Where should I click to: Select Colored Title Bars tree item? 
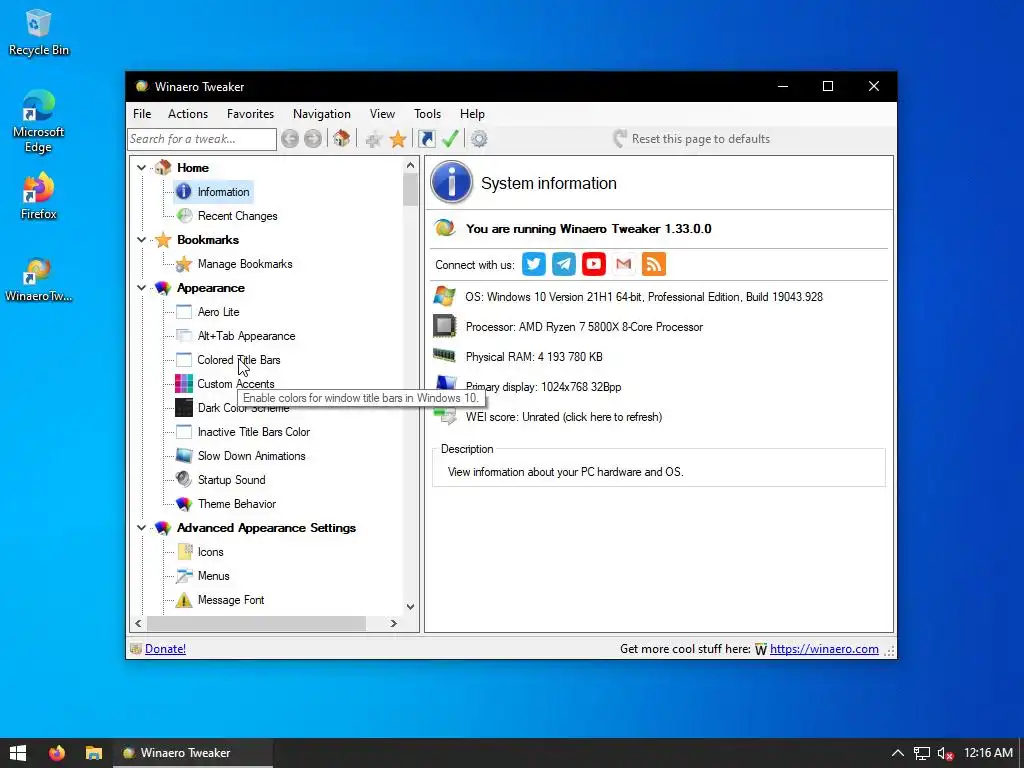tap(238, 360)
